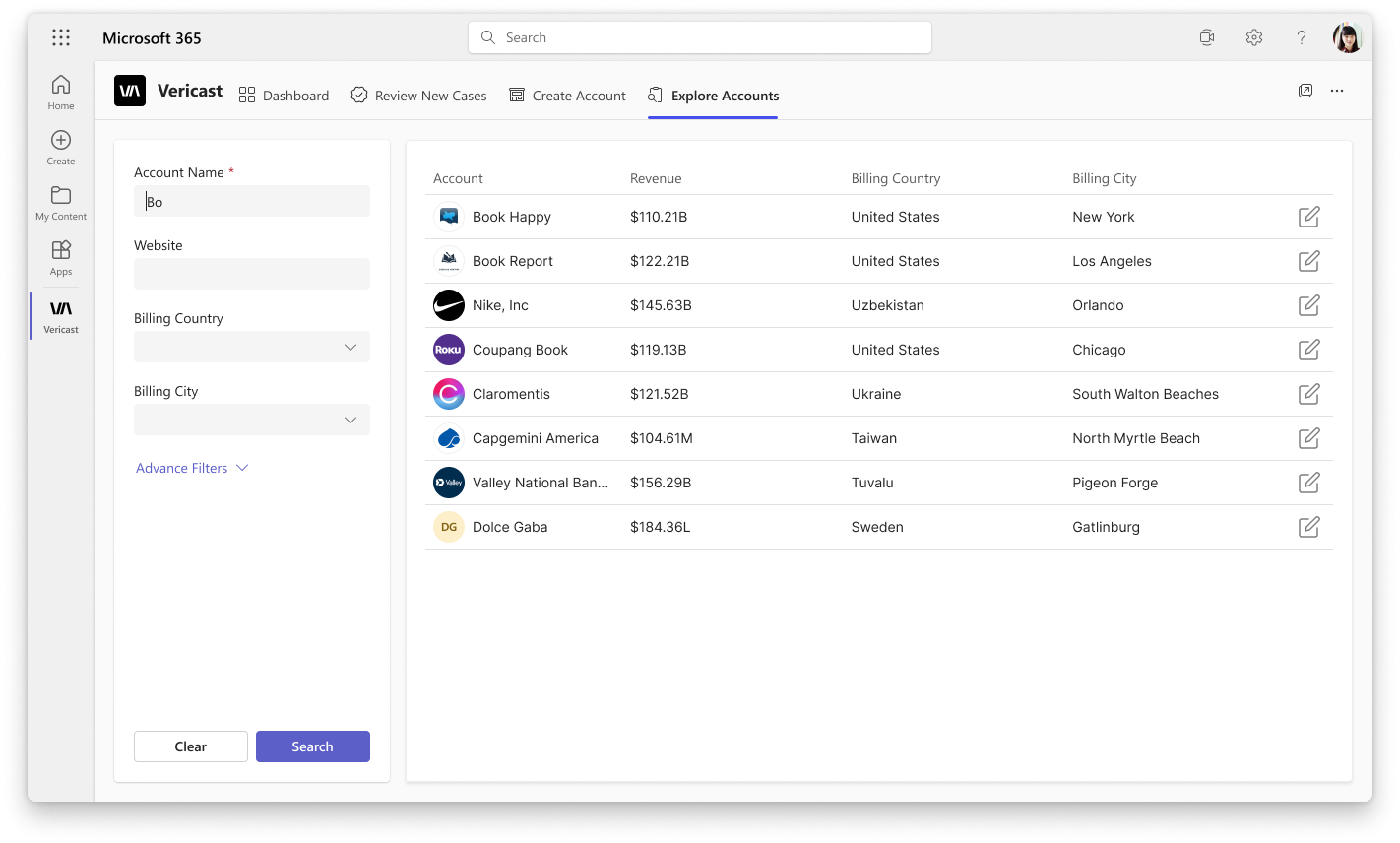Click the Uzbekistan billing country cell
The height and width of the screenshot is (843, 1400).
point(888,305)
